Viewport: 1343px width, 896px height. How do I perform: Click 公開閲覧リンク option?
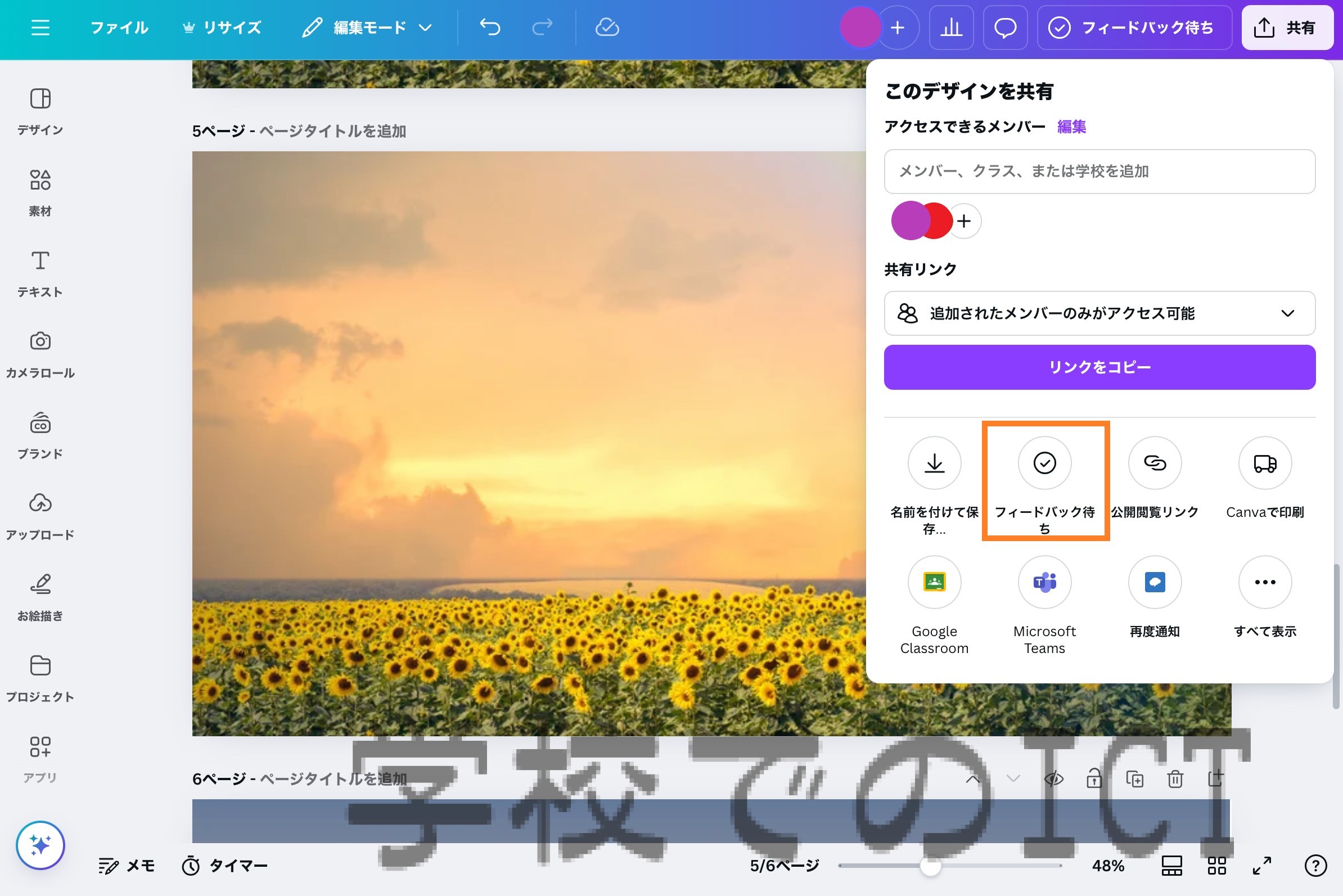[x=1155, y=479]
